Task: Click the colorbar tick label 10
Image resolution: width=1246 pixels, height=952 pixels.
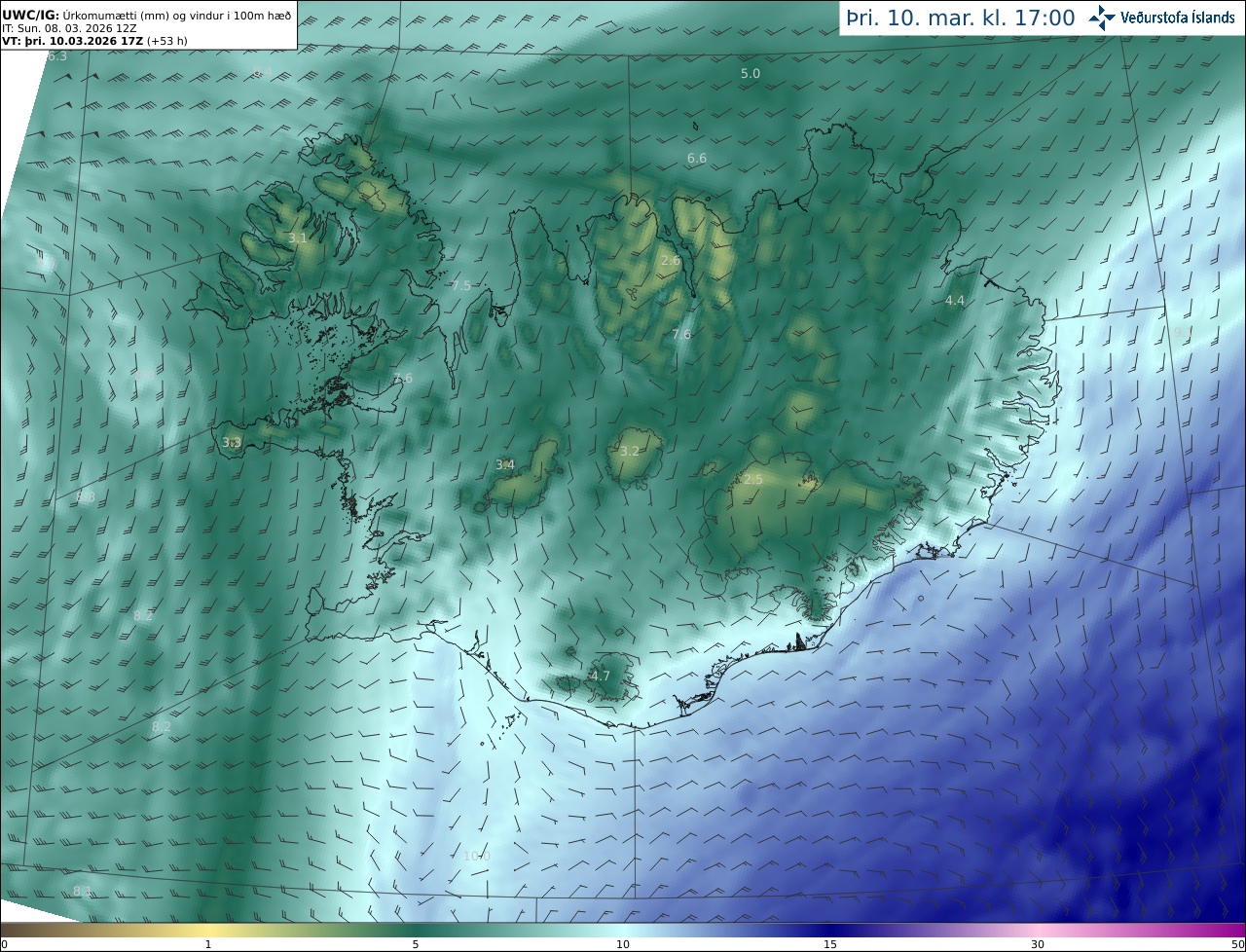Action: (x=623, y=944)
